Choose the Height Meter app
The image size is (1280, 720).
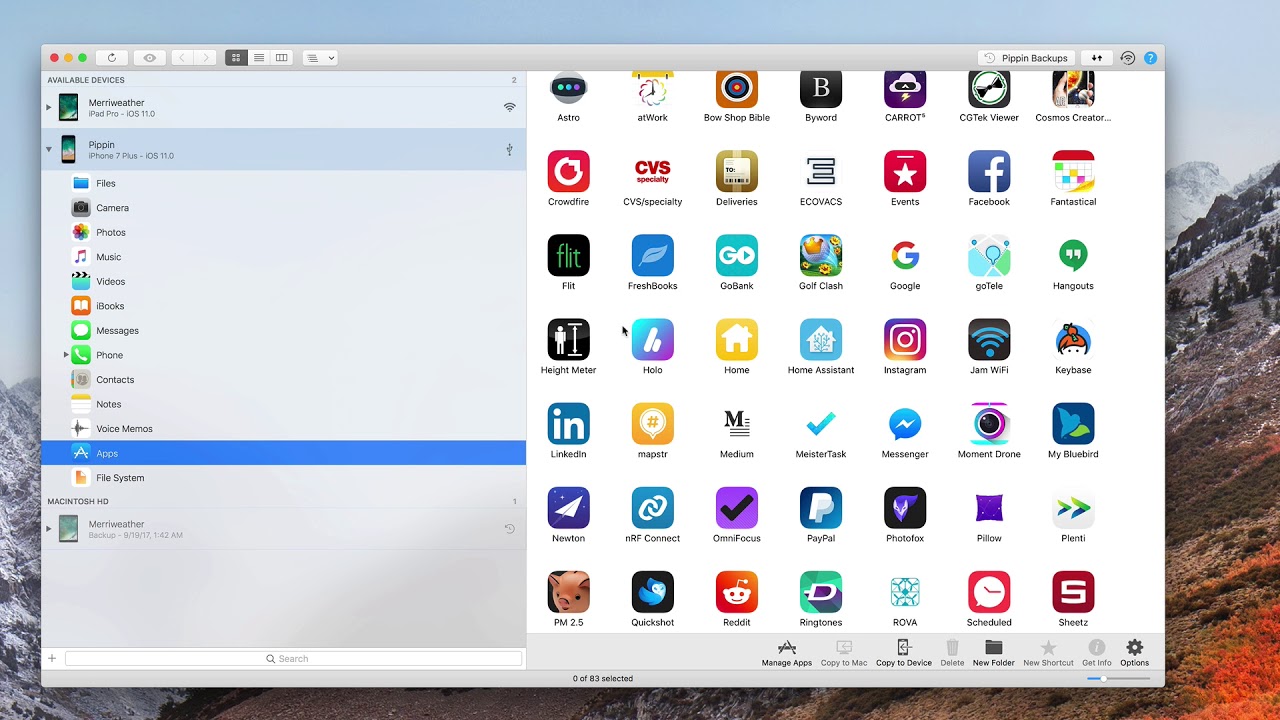tap(568, 339)
